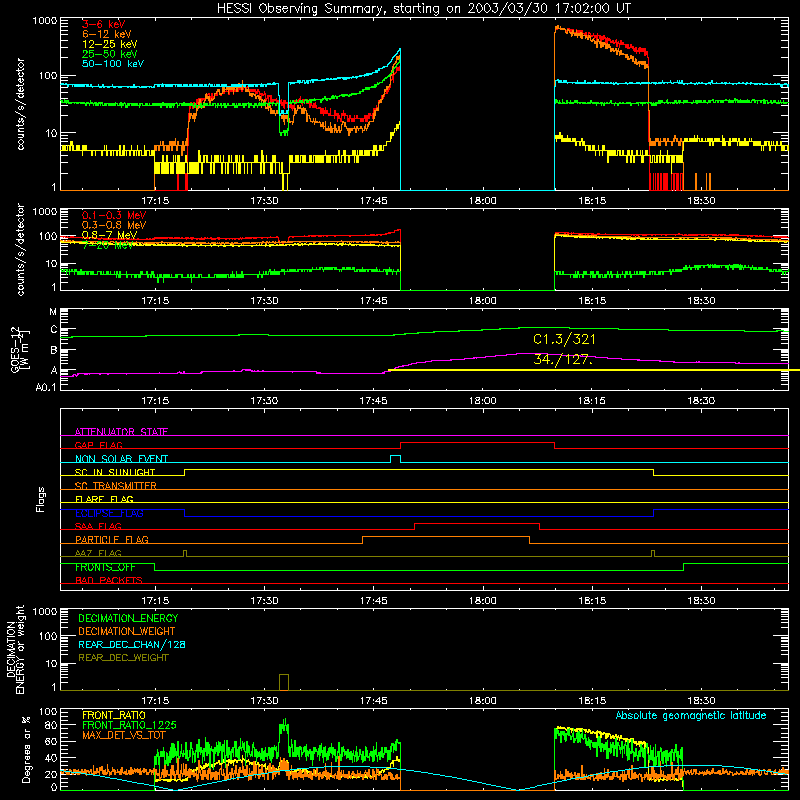This screenshot has height=800, width=800.
Task: Click the 0.8-7 MeV legend label
Action: [110, 235]
